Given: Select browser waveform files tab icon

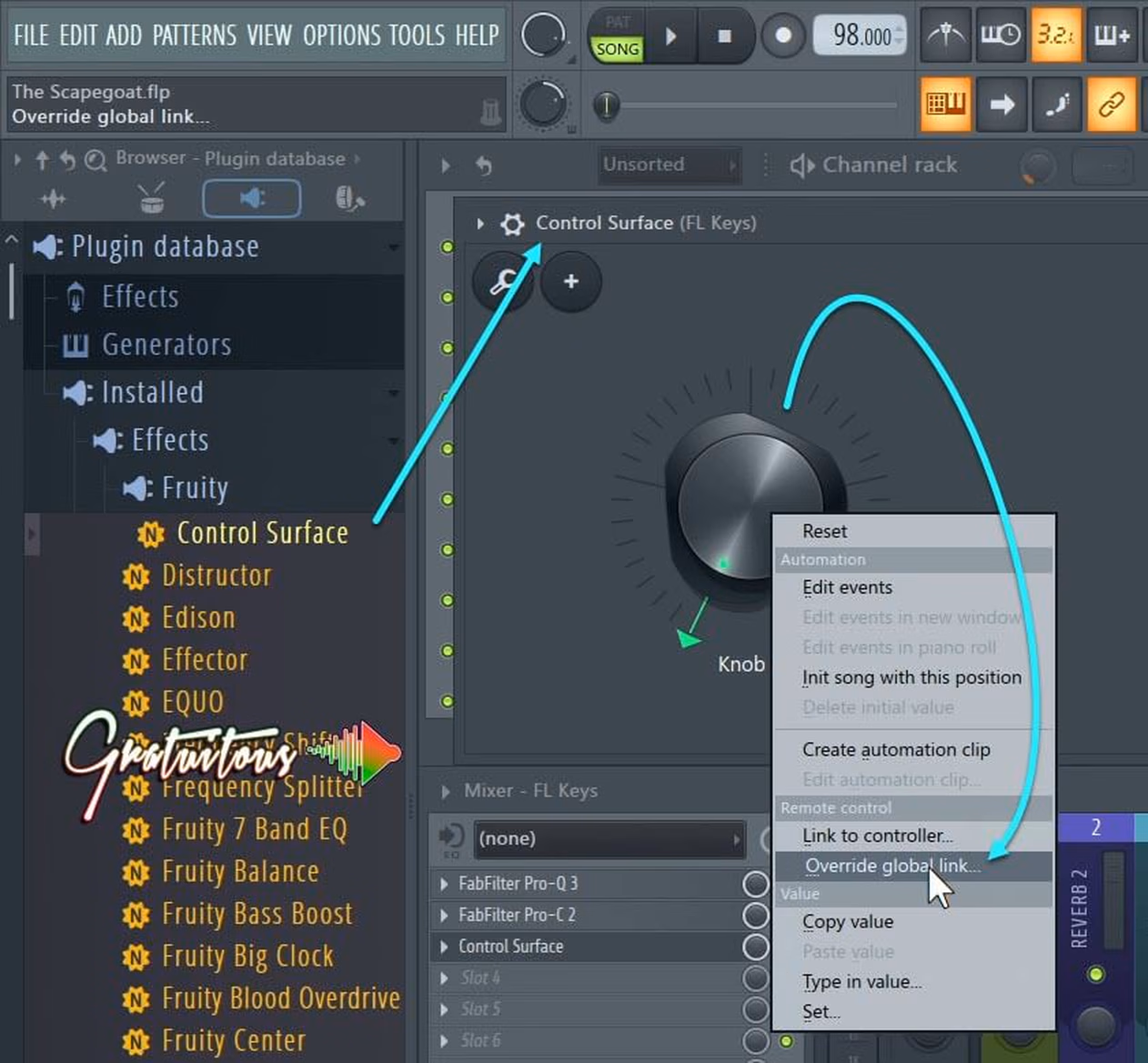Looking at the screenshot, I should [53, 198].
